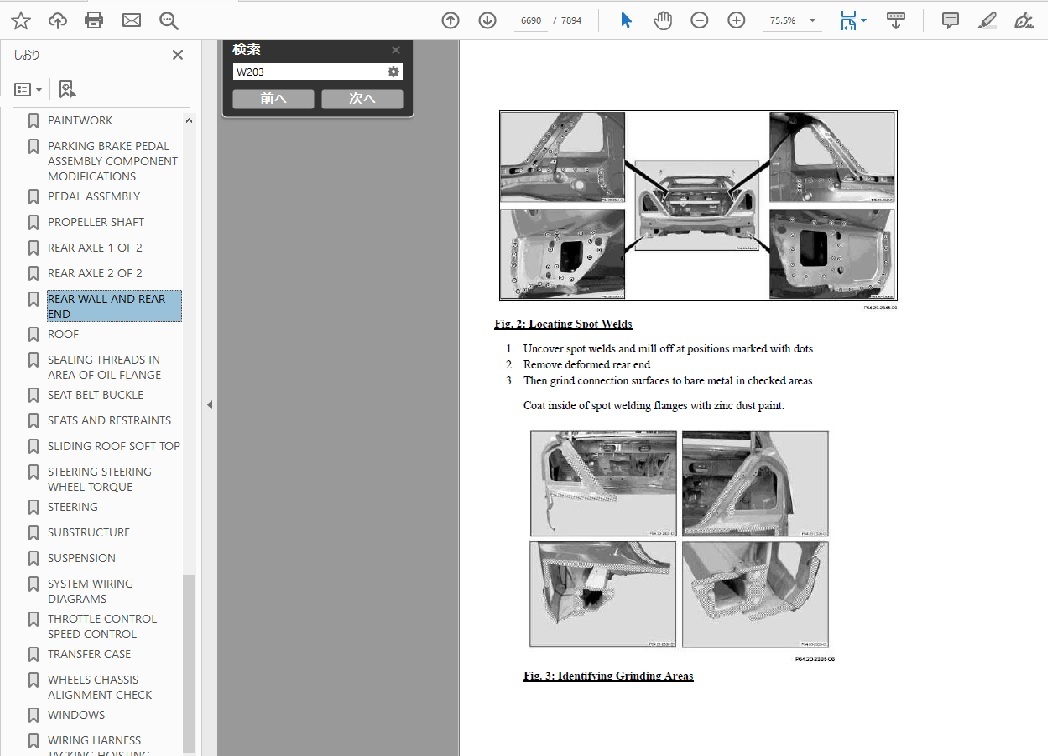The image size is (1048, 756).
Task: Open the REAR AXLE 1 OF 2 bookmark
Action: 95,248
